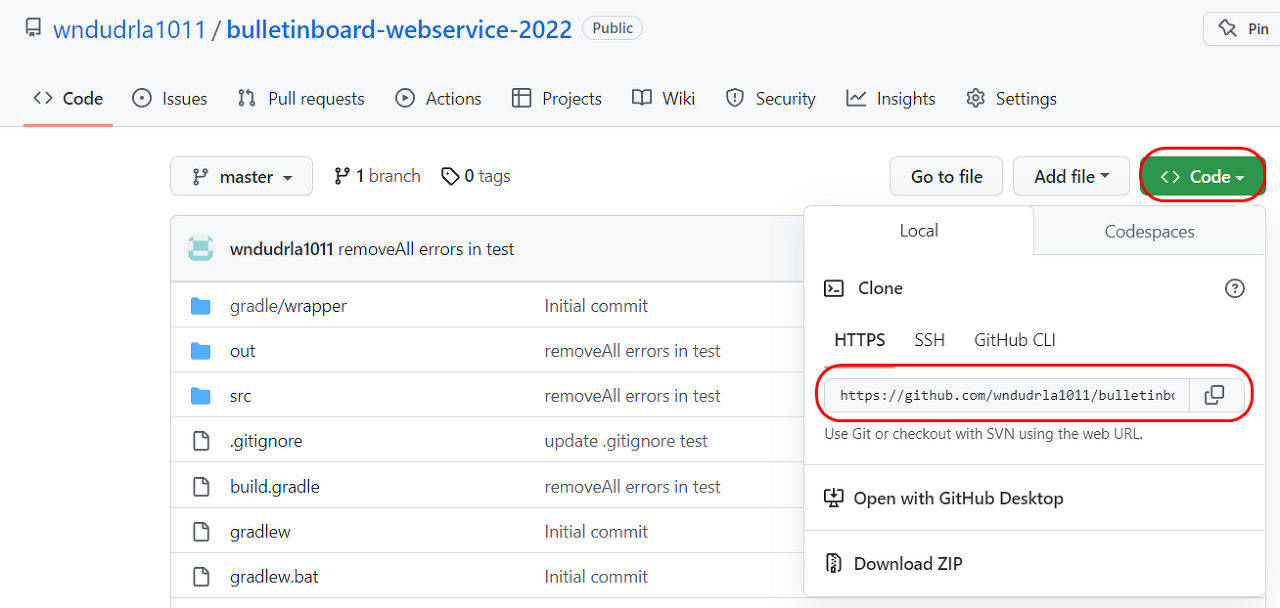Screen dimensions: 1280x608
Task: Open the wndudrla1011 commit author link
Action: (281, 249)
